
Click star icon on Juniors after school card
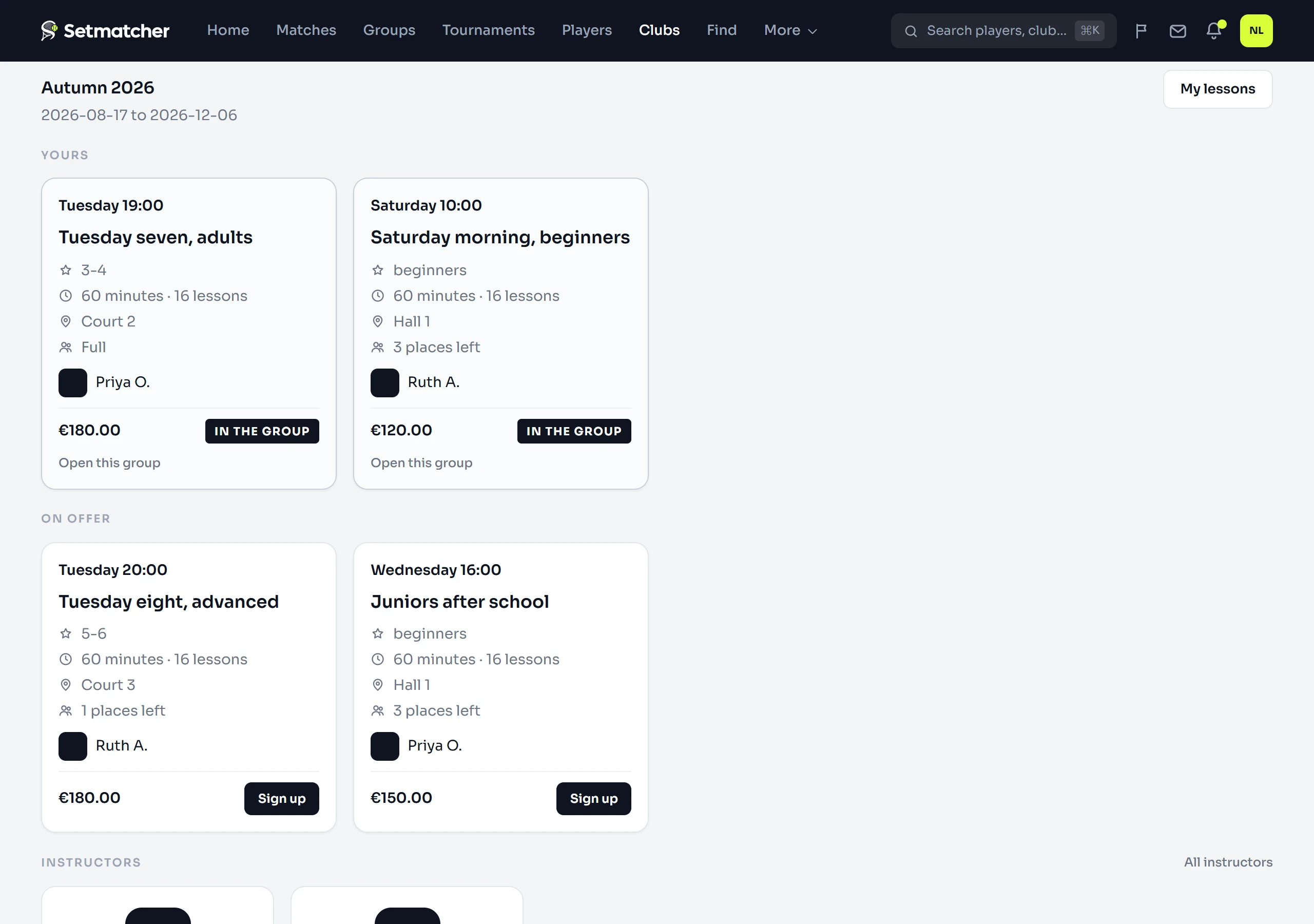(378, 634)
